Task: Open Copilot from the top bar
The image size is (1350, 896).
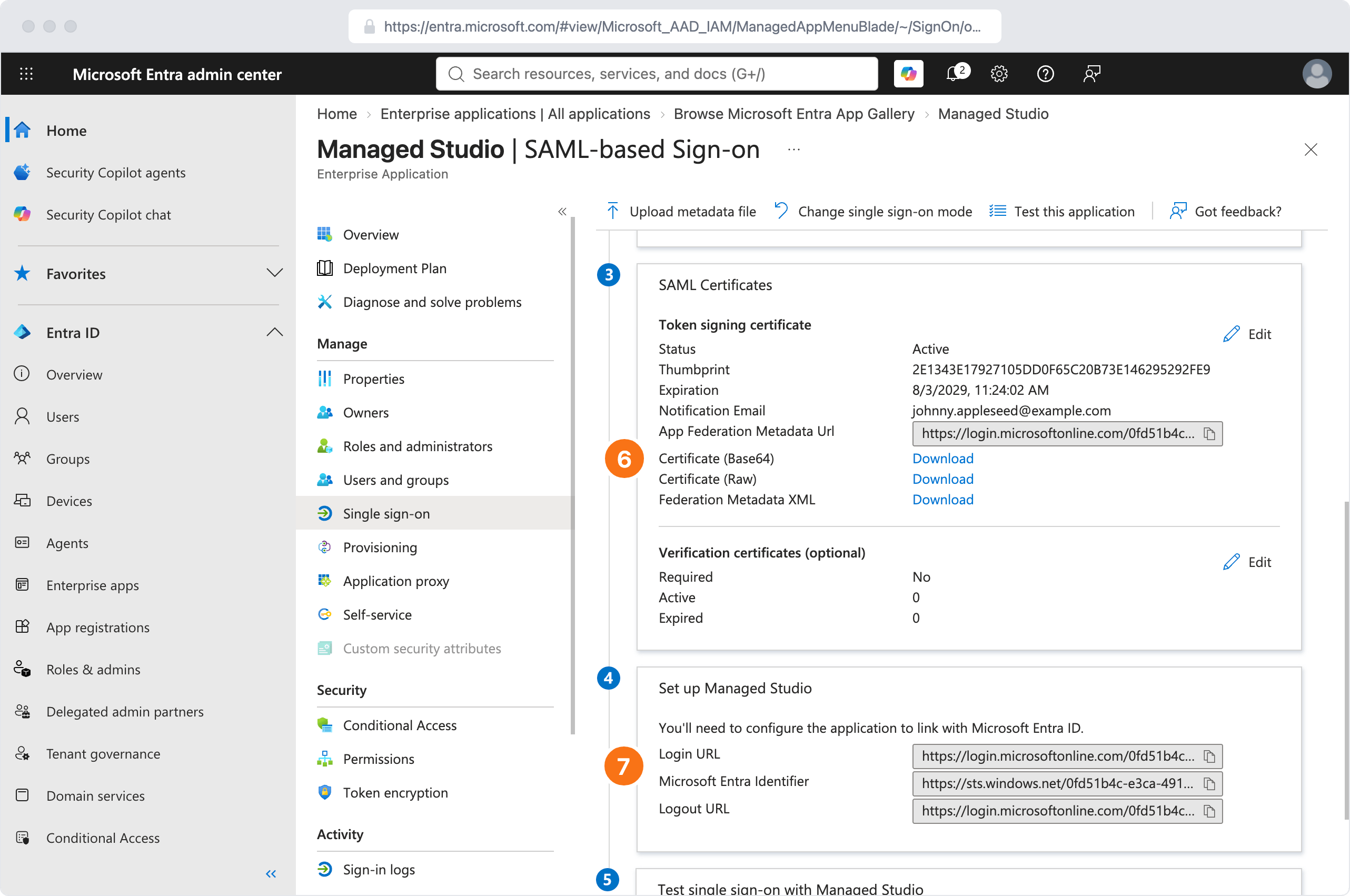Action: pos(908,74)
